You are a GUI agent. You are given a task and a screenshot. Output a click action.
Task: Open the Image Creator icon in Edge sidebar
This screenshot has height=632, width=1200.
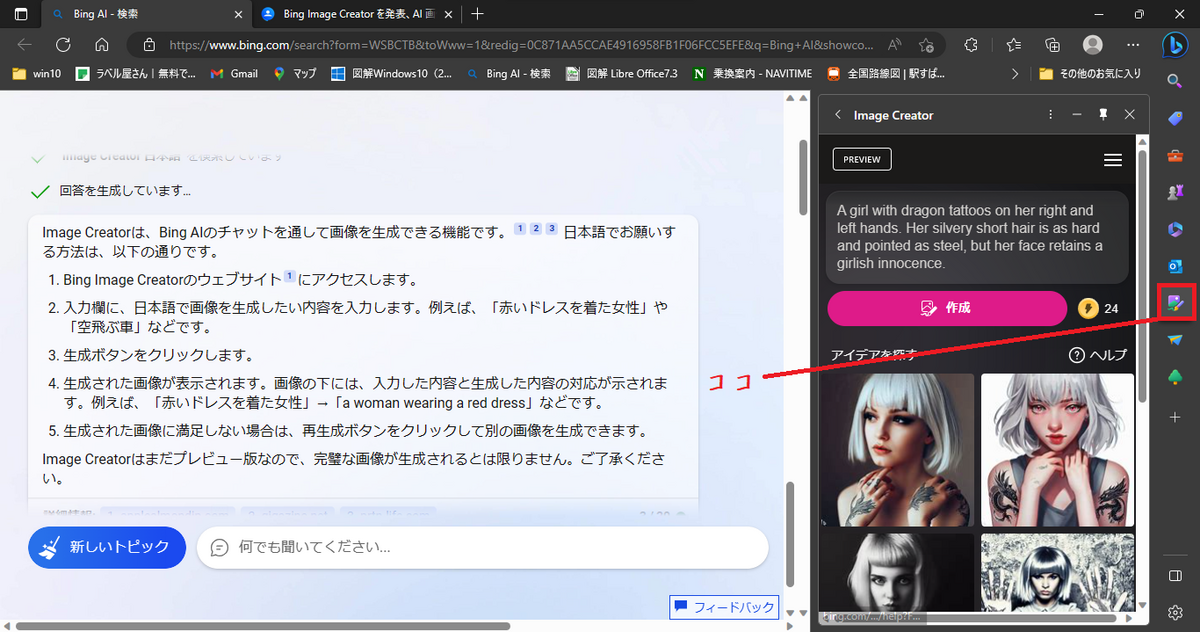tap(1174, 303)
